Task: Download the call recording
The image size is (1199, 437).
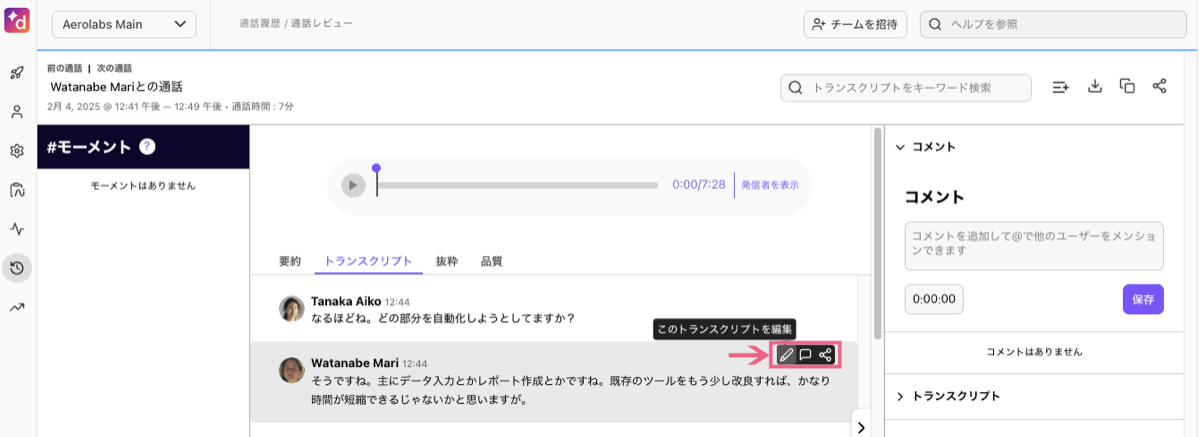Action: [1094, 86]
